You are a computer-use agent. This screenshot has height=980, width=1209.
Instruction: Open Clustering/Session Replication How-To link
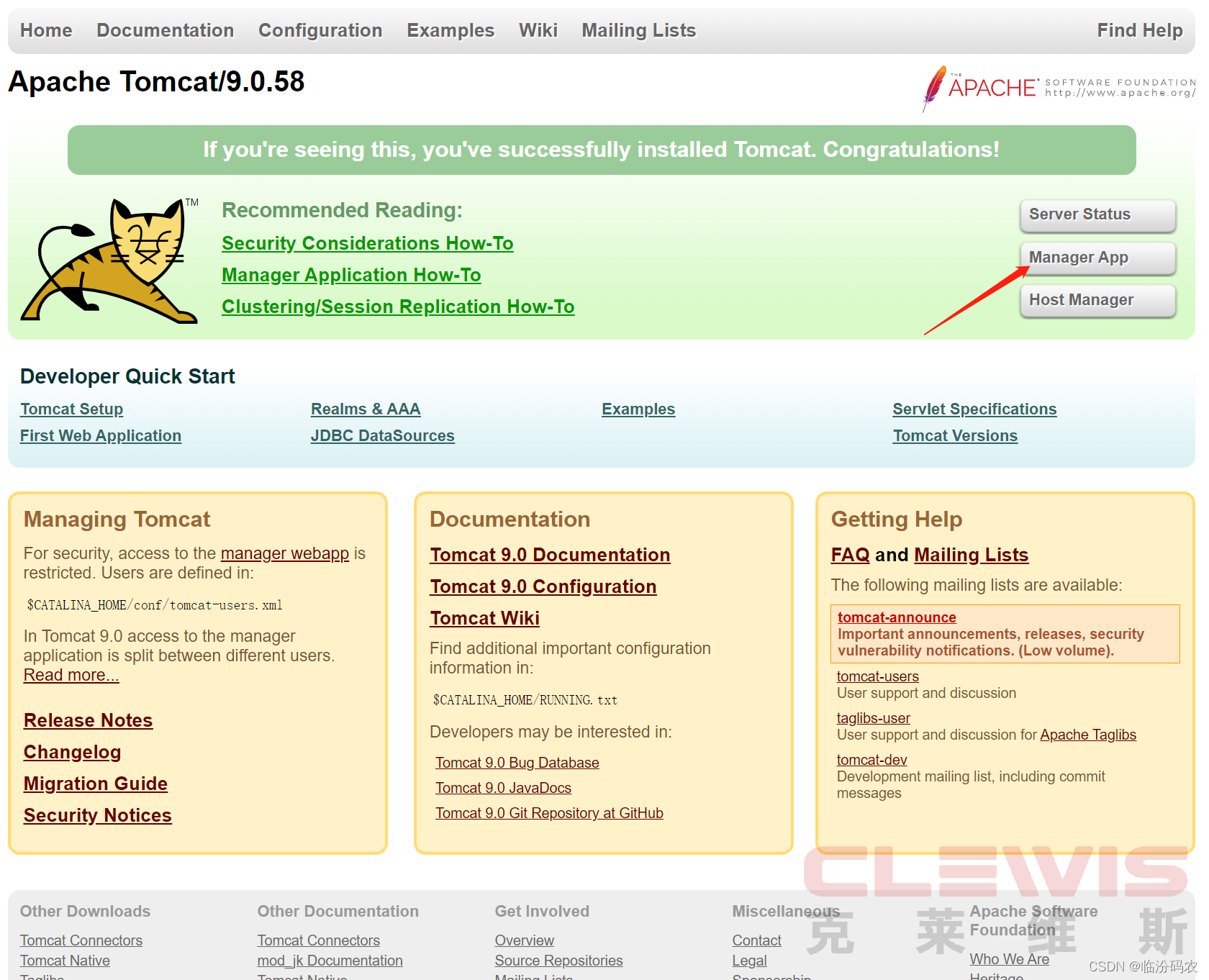pyautogui.click(x=398, y=307)
